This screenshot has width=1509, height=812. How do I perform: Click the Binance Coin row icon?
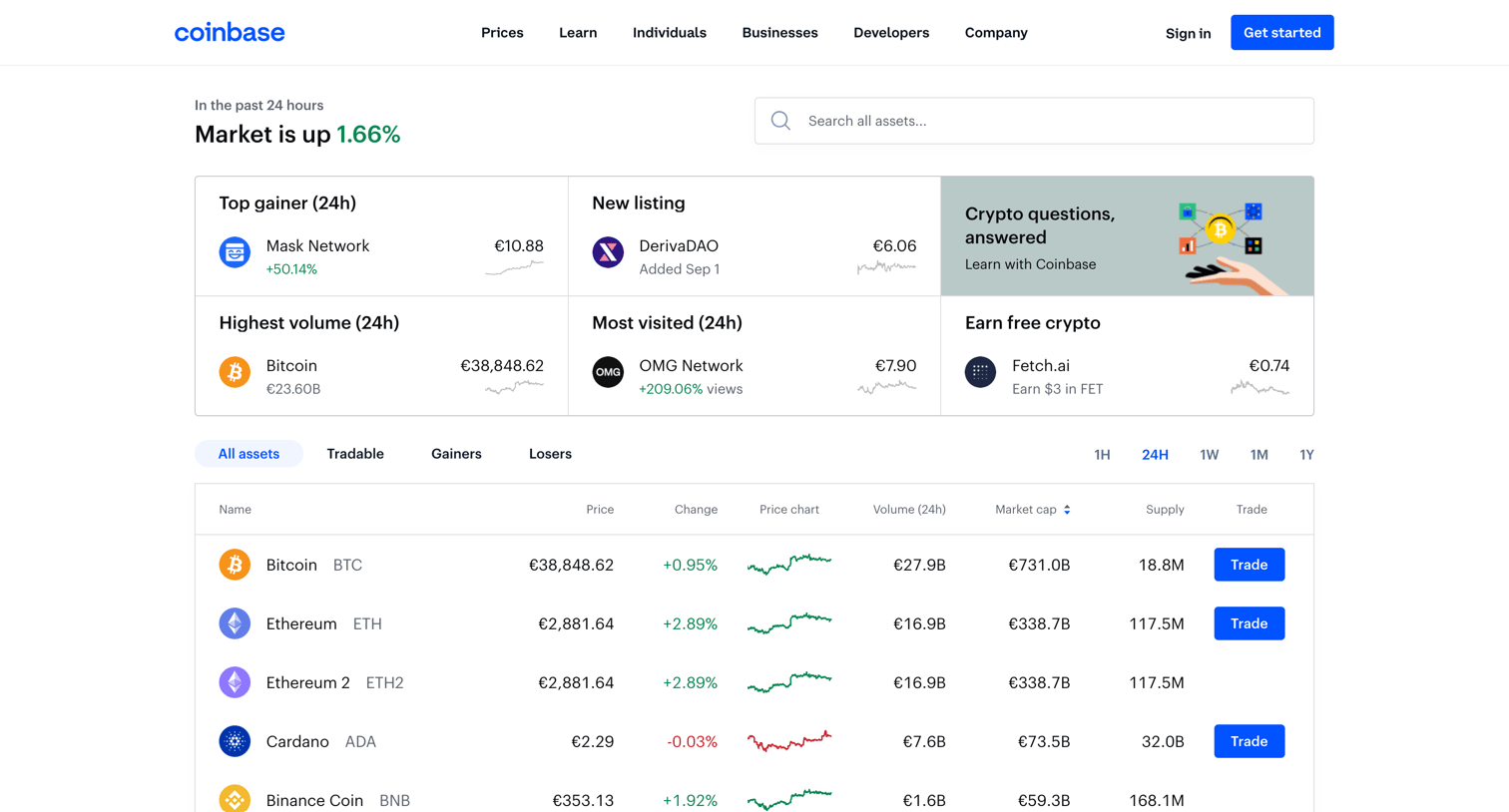235,799
